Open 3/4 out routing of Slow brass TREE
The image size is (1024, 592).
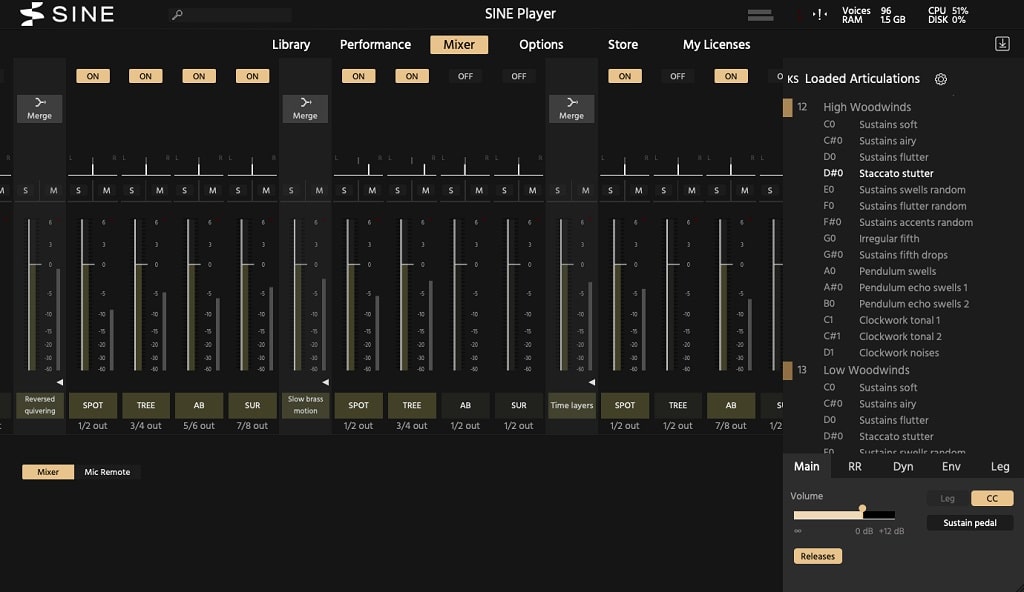(412, 426)
